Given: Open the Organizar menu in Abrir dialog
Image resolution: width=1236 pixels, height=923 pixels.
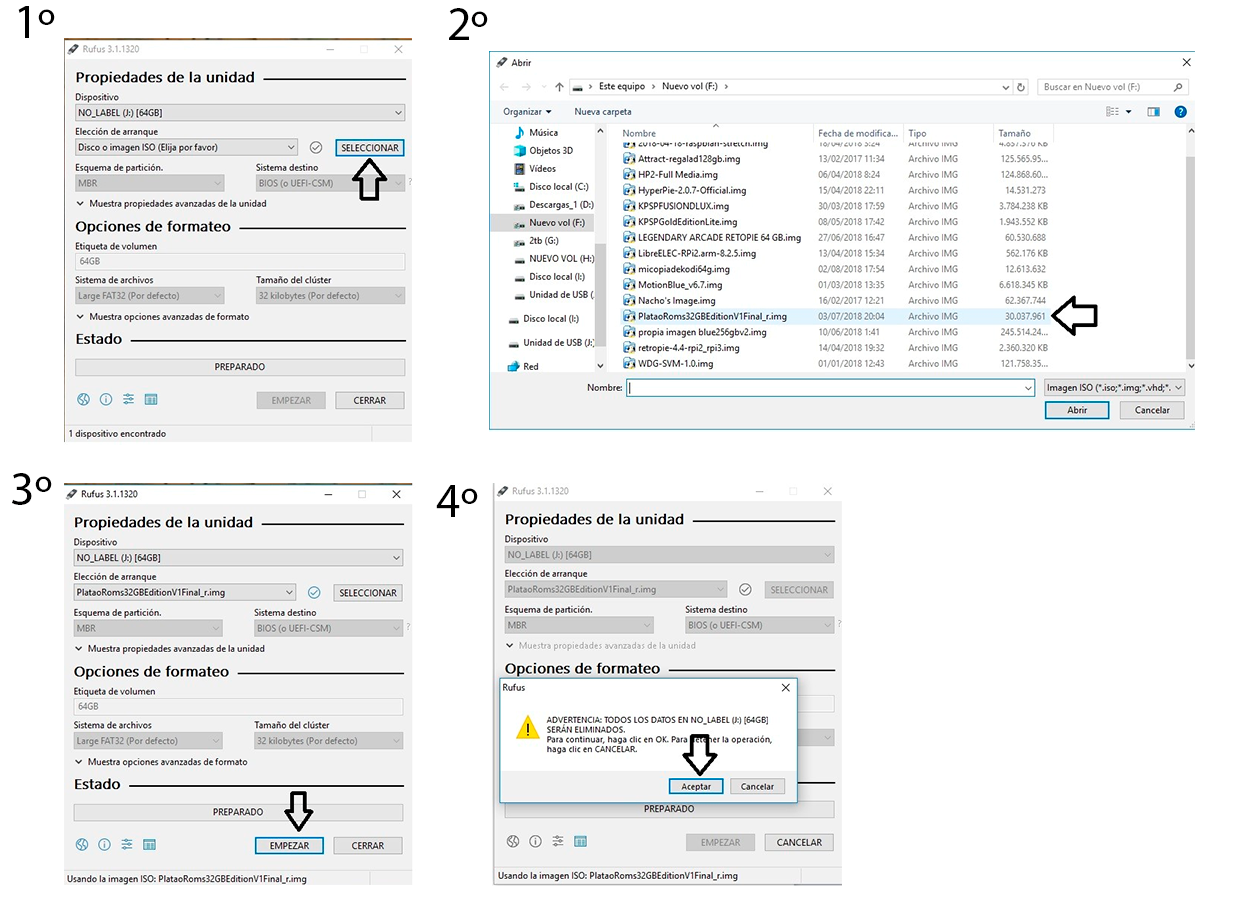Looking at the screenshot, I should point(527,112).
